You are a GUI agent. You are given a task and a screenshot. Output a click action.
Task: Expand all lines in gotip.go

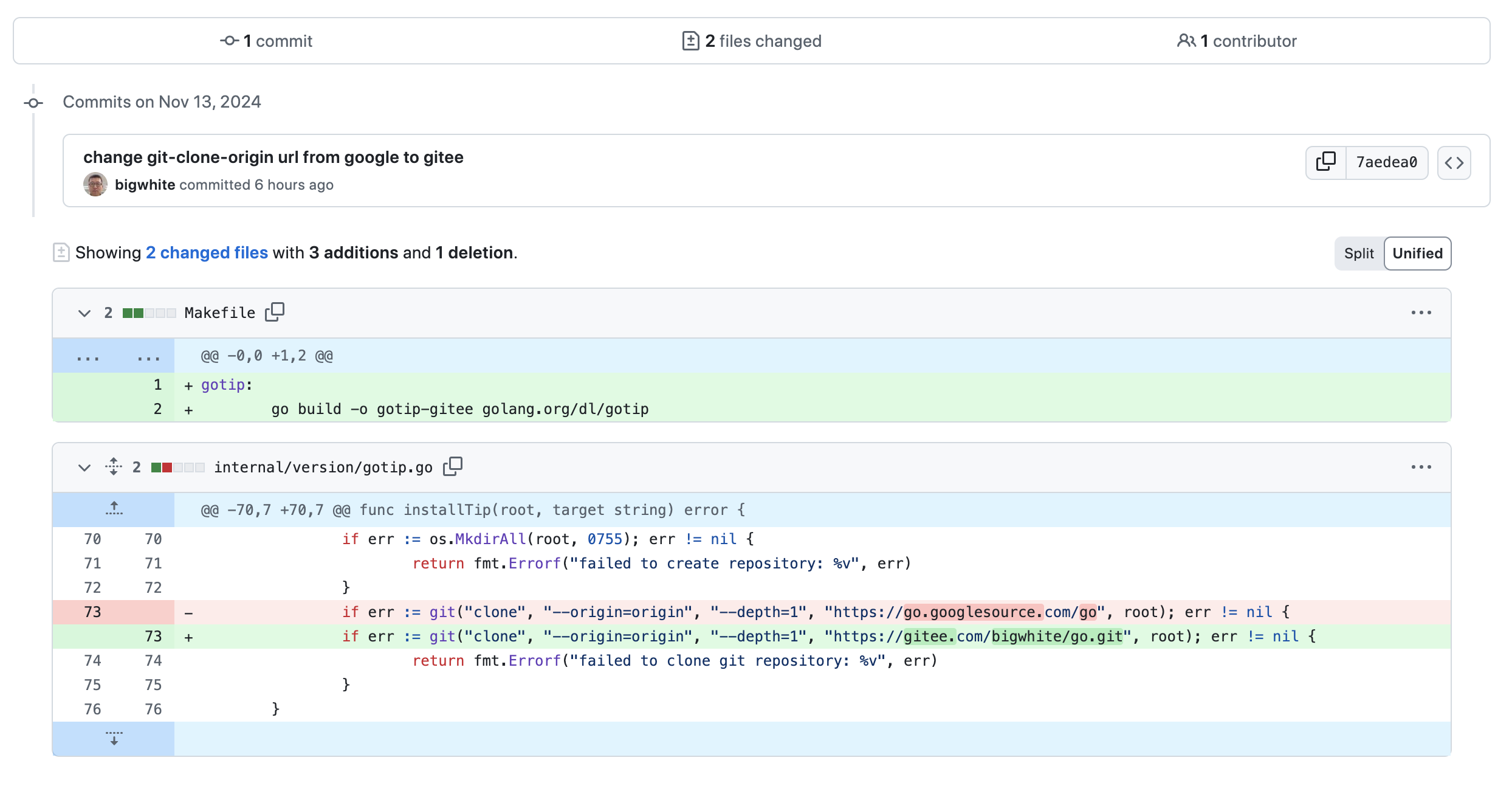(114, 467)
